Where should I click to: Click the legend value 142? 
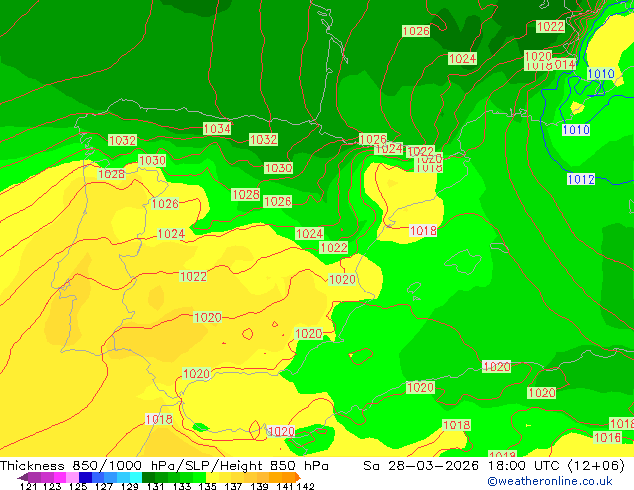pos(306,486)
